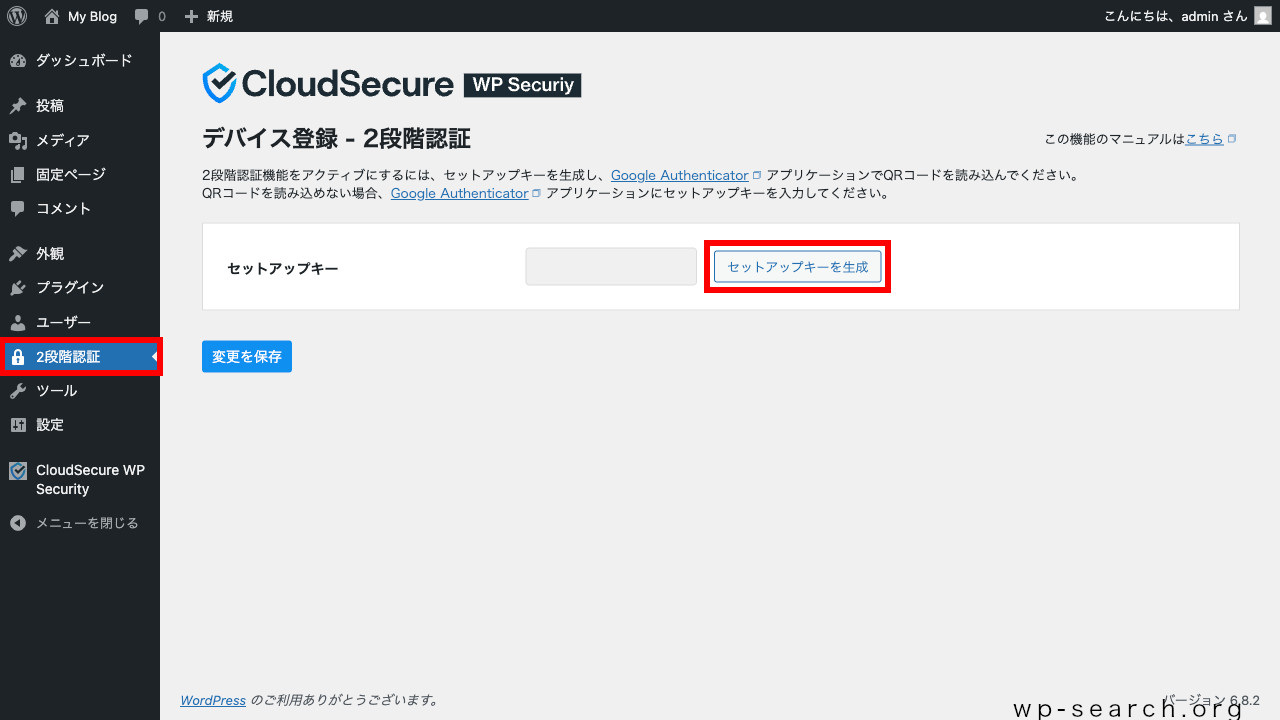The image size is (1280, 720).
Task: Click the empty setup key input field
Action: 610,266
